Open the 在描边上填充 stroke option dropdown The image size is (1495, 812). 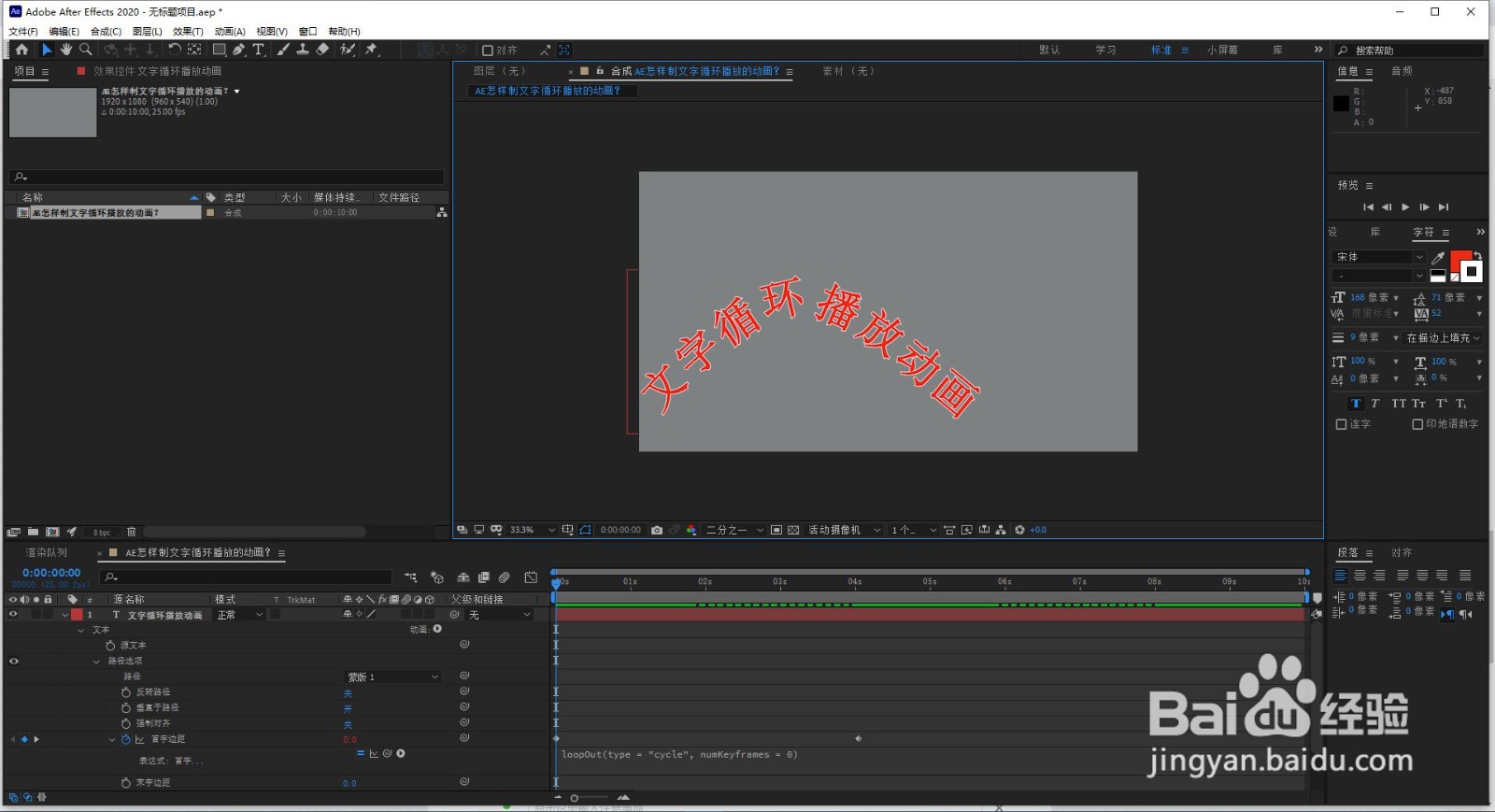tap(1443, 338)
